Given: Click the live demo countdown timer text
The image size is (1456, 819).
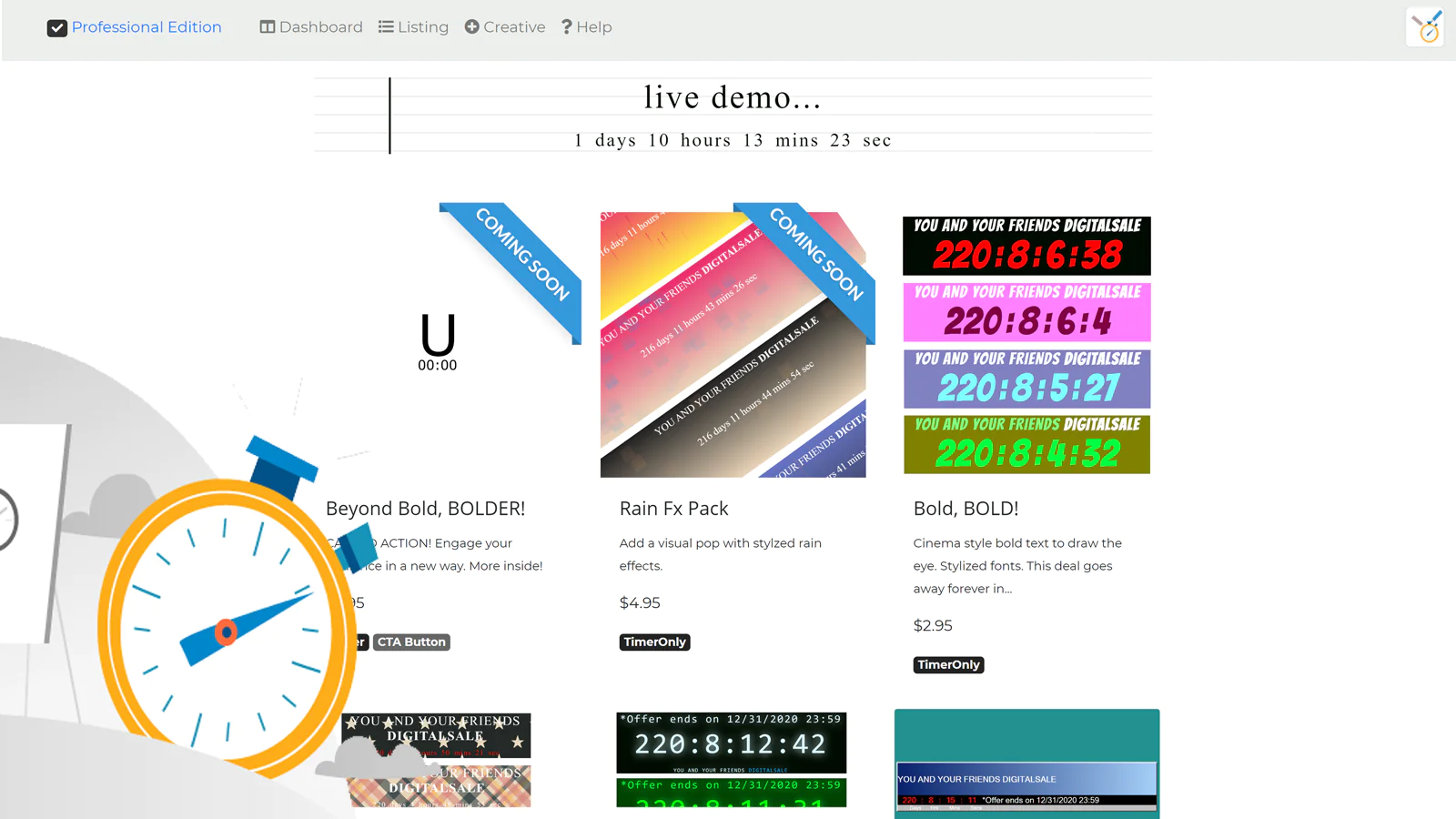Looking at the screenshot, I should point(733,140).
